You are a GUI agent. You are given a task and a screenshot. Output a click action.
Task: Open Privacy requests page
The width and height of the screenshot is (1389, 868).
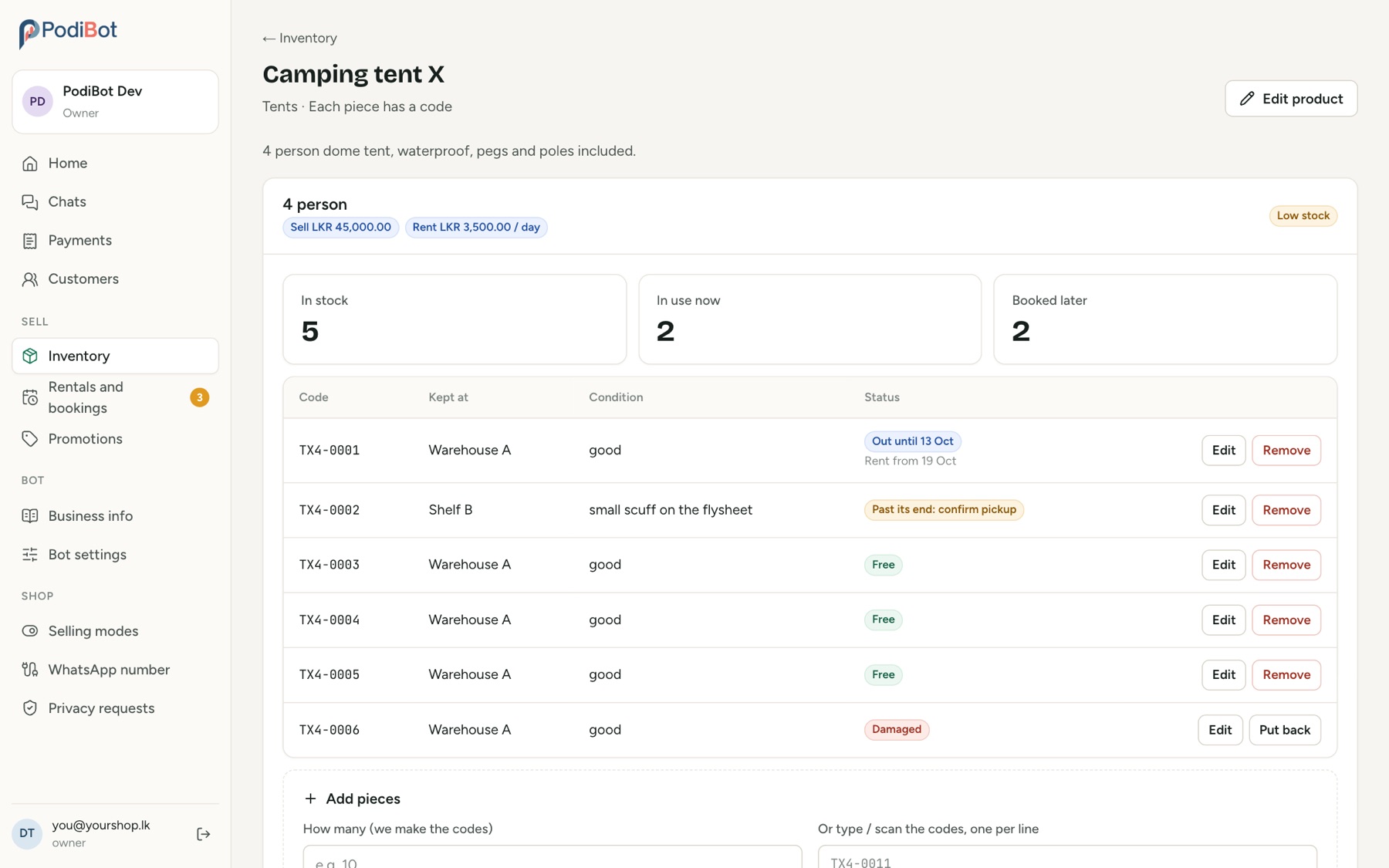(115, 708)
